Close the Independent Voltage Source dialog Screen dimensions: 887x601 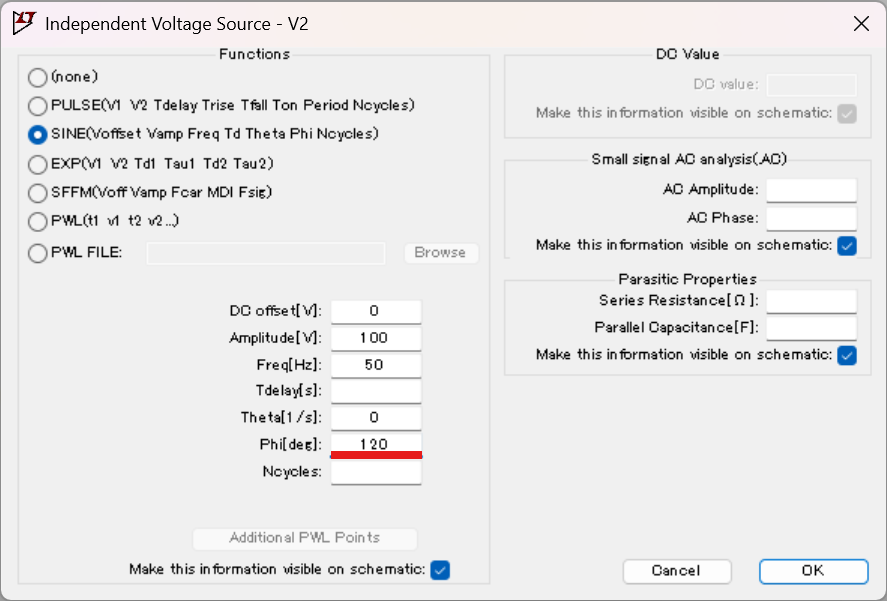[x=861, y=24]
